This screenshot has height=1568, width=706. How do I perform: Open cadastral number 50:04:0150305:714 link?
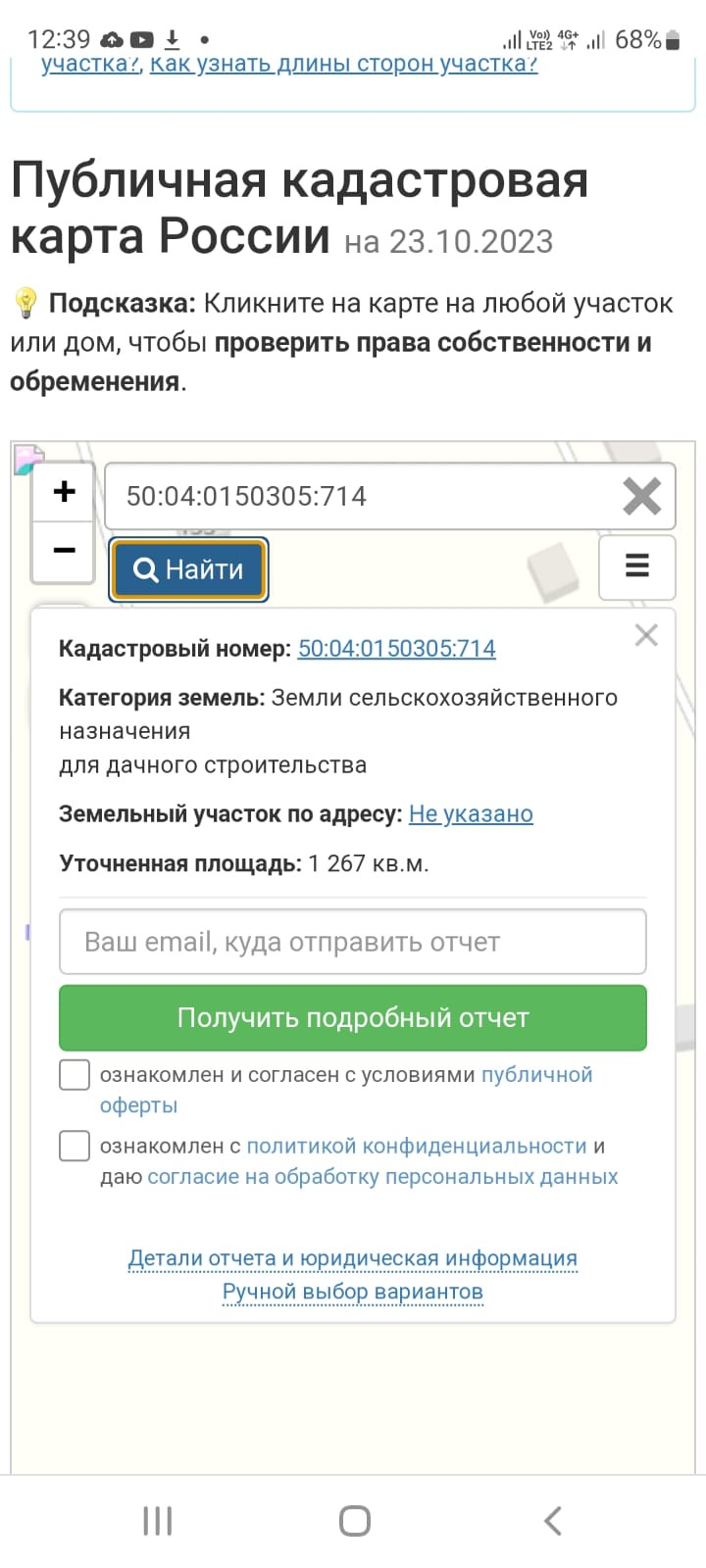coord(396,649)
